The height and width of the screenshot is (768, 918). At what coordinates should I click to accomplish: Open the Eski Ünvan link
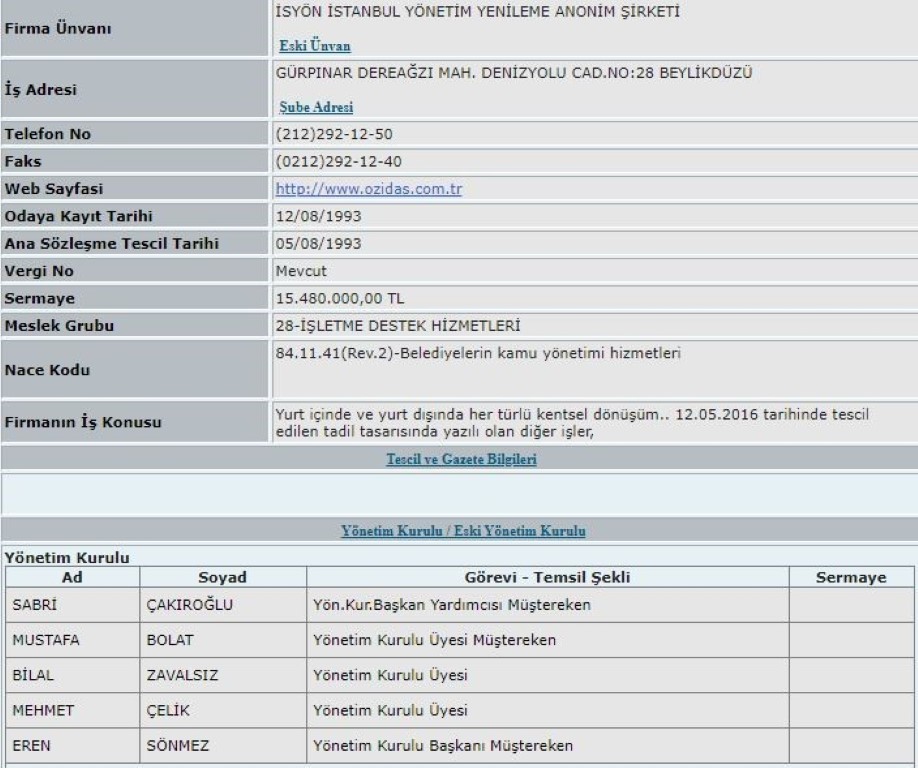point(314,47)
